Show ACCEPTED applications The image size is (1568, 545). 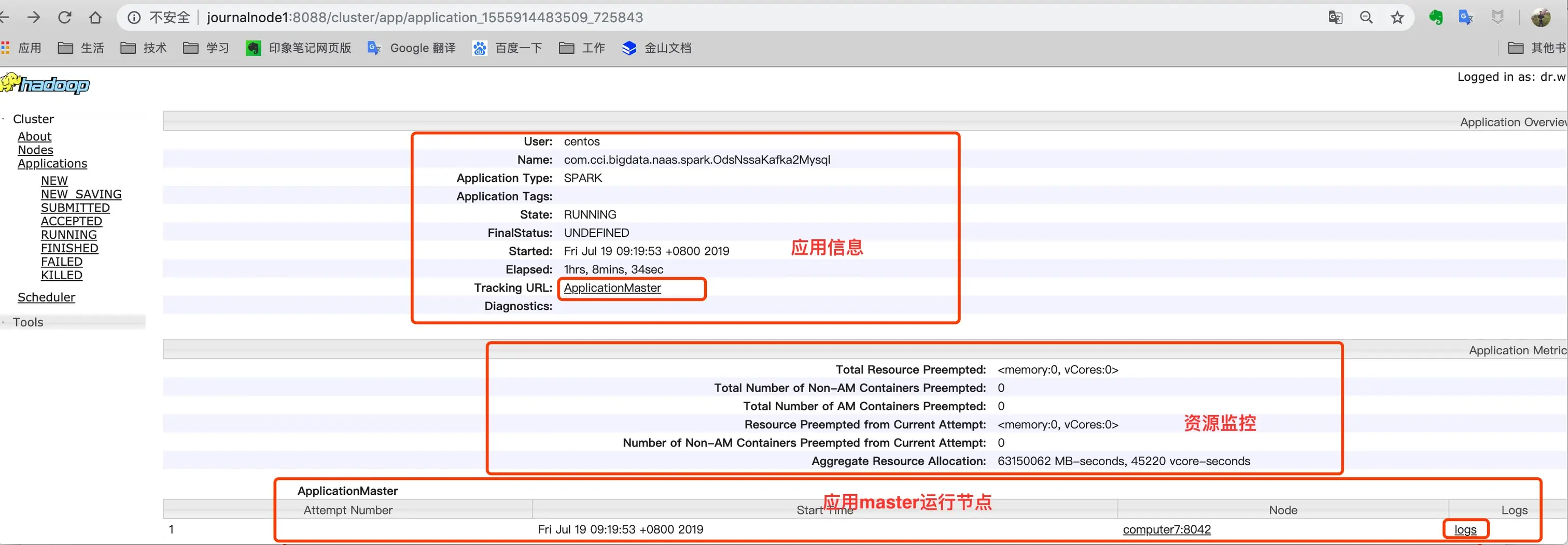click(x=71, y=221)
